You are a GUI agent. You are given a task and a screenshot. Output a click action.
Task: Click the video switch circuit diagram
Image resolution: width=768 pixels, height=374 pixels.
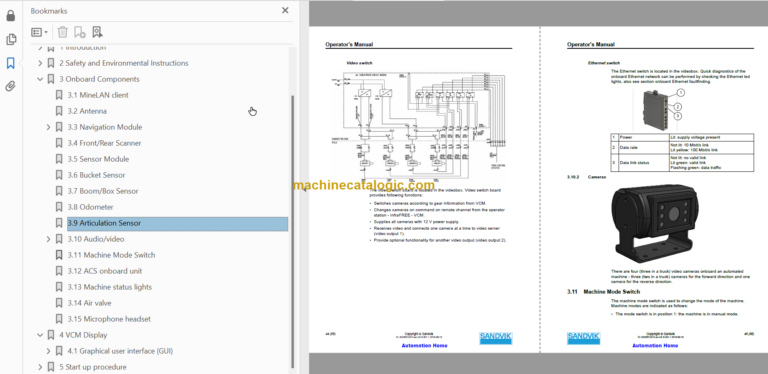point(419,127)
